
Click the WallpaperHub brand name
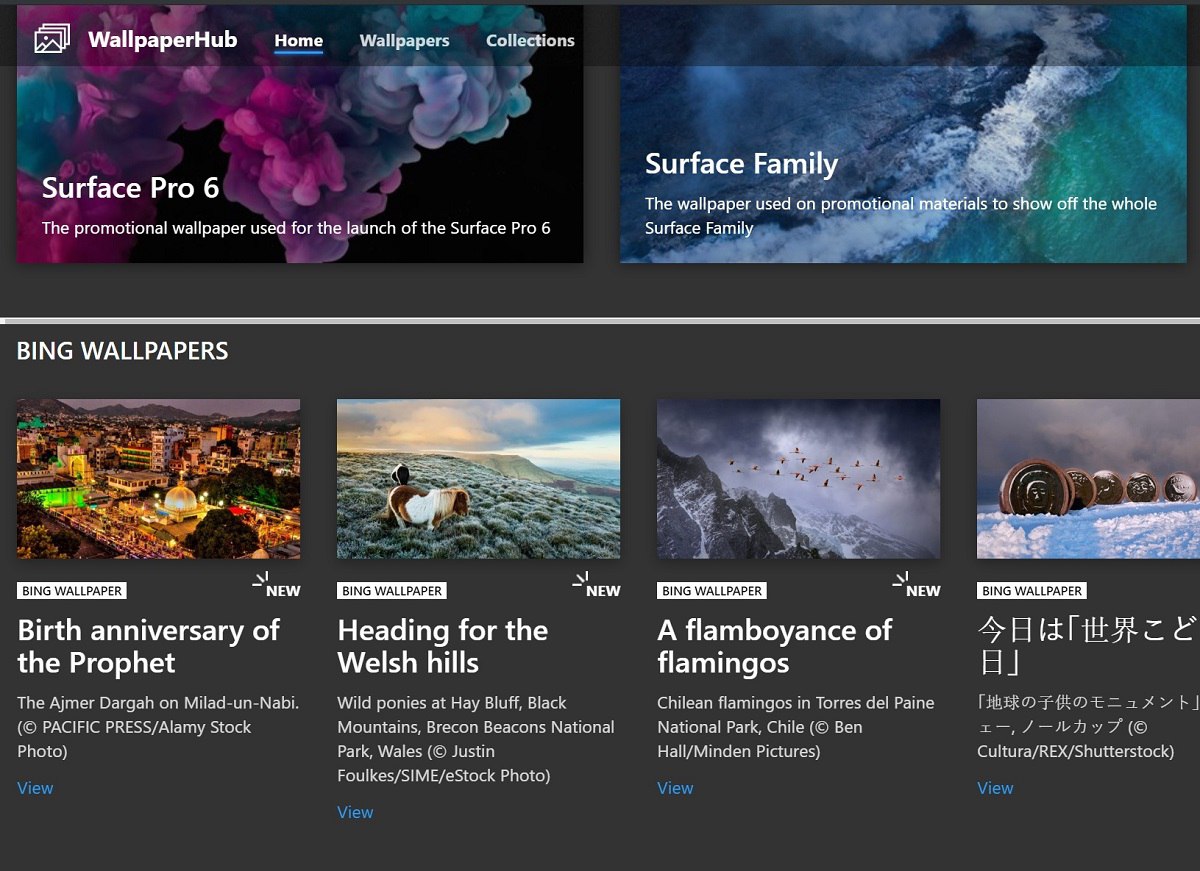click(x=163, y=40)
